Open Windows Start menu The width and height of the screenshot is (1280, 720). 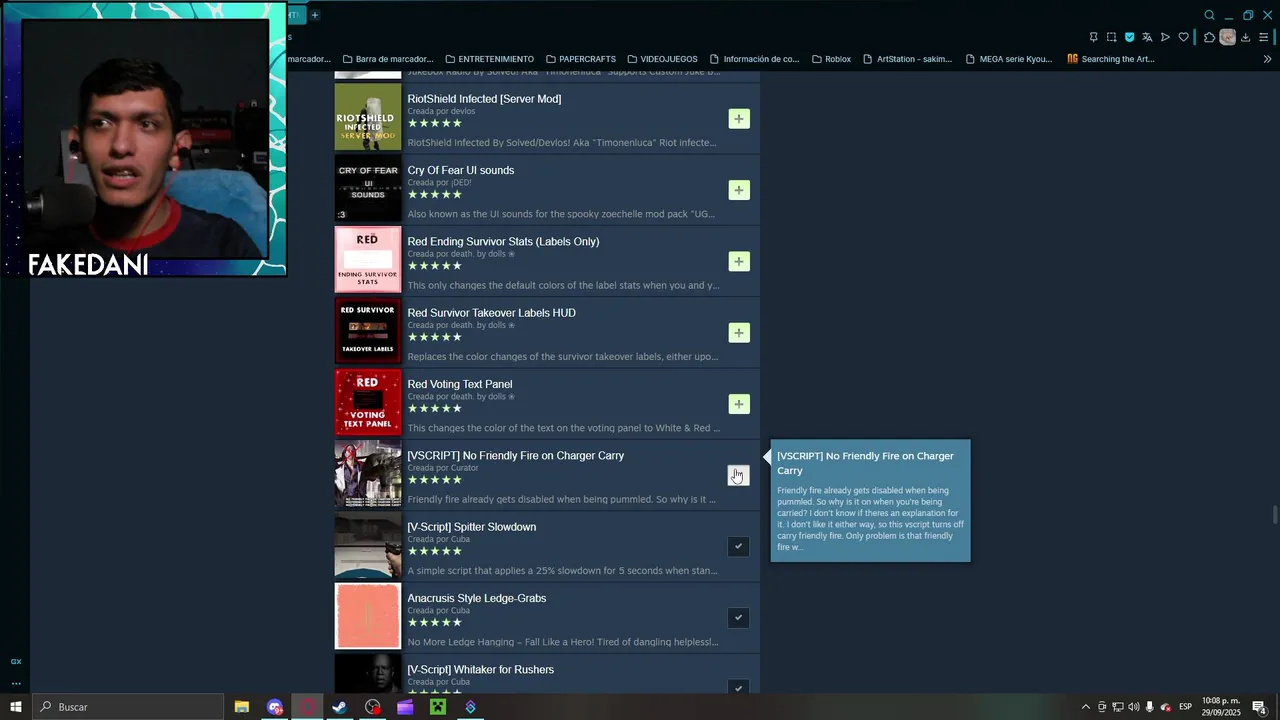[16, 707]
